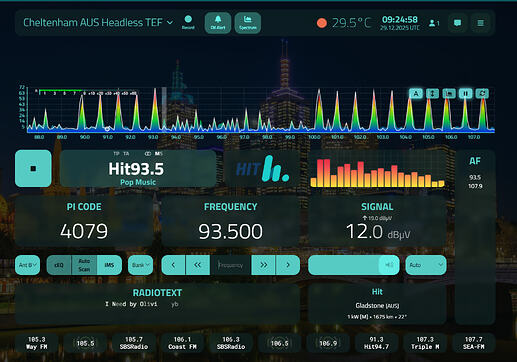Tune to preset 107.7 SEA-FM
Screen dimensions: 517x362
point(473,343)
